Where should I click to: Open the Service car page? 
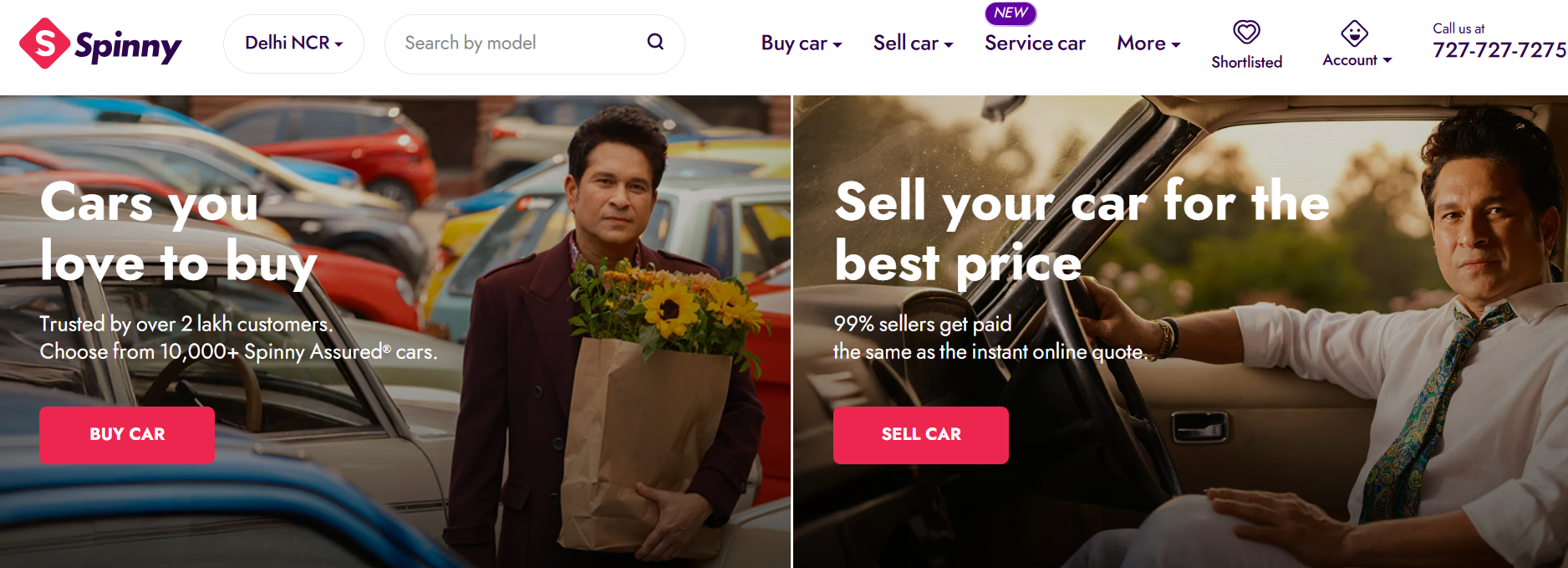pos(1035,43)
